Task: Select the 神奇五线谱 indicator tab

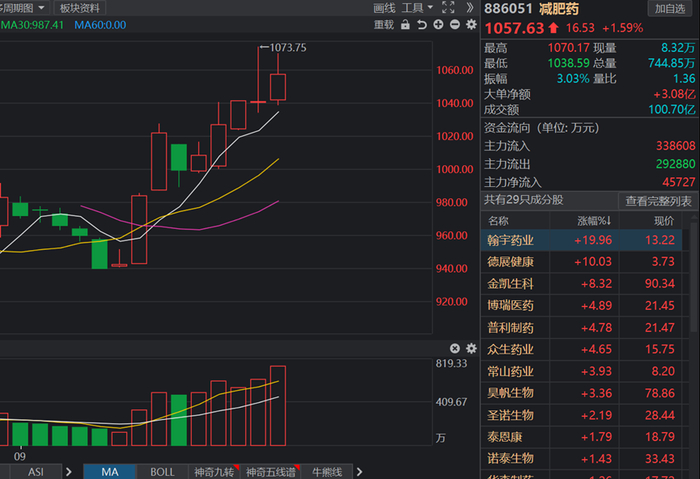Action: point(271,472)
